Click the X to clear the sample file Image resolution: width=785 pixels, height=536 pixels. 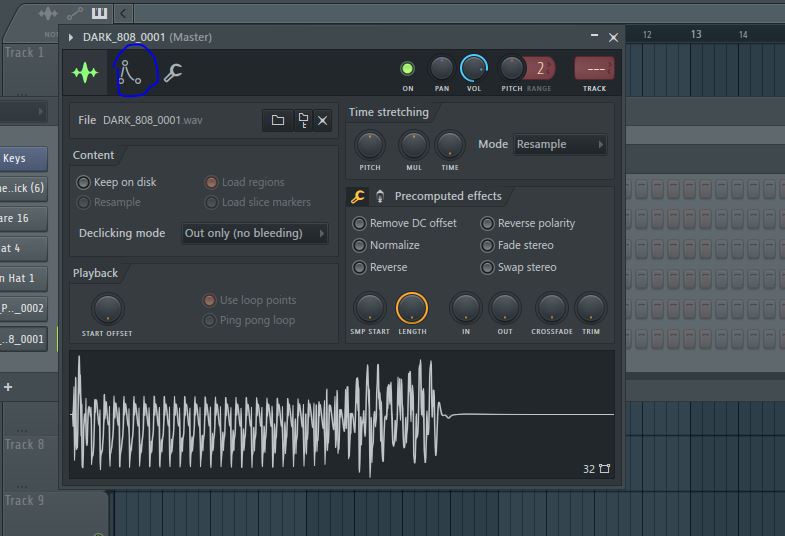[322, 120]
